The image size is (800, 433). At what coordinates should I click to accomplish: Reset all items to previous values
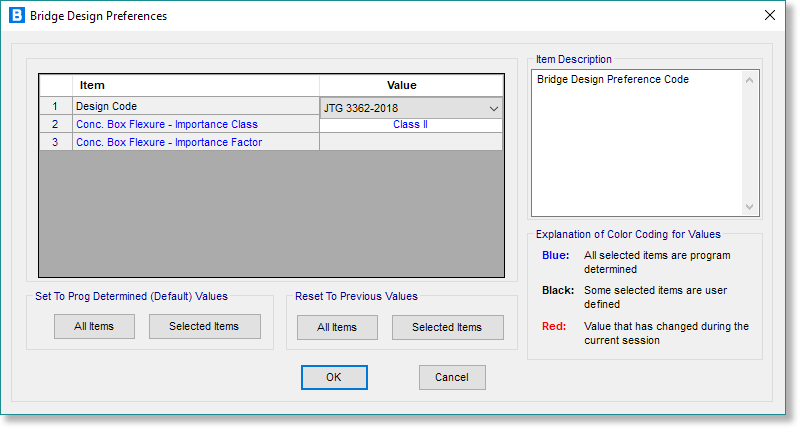[x=337, y=327]
